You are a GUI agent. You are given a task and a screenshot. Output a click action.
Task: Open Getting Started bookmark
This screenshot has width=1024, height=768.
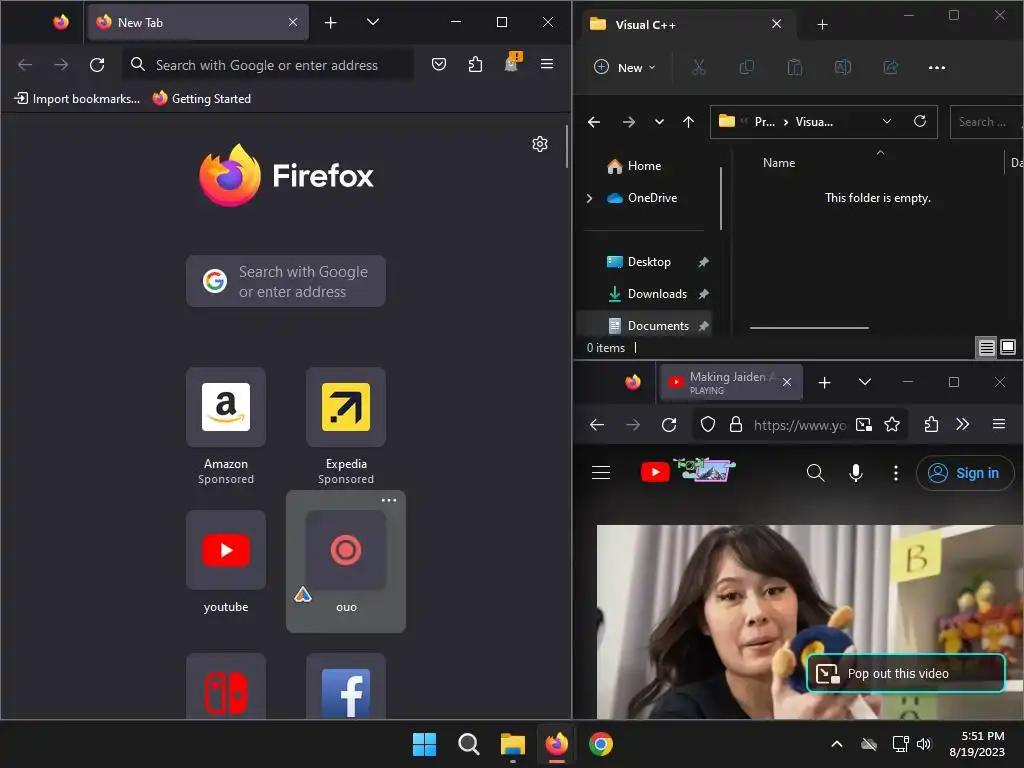pyautogui.click(x=202, y=99)
